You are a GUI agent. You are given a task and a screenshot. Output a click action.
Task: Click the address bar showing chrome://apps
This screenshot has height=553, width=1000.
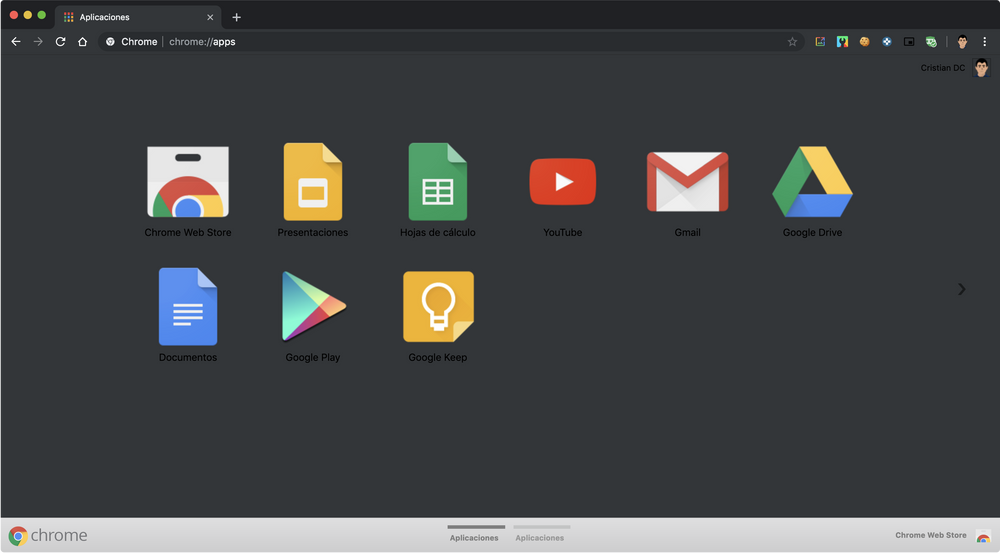450,42
